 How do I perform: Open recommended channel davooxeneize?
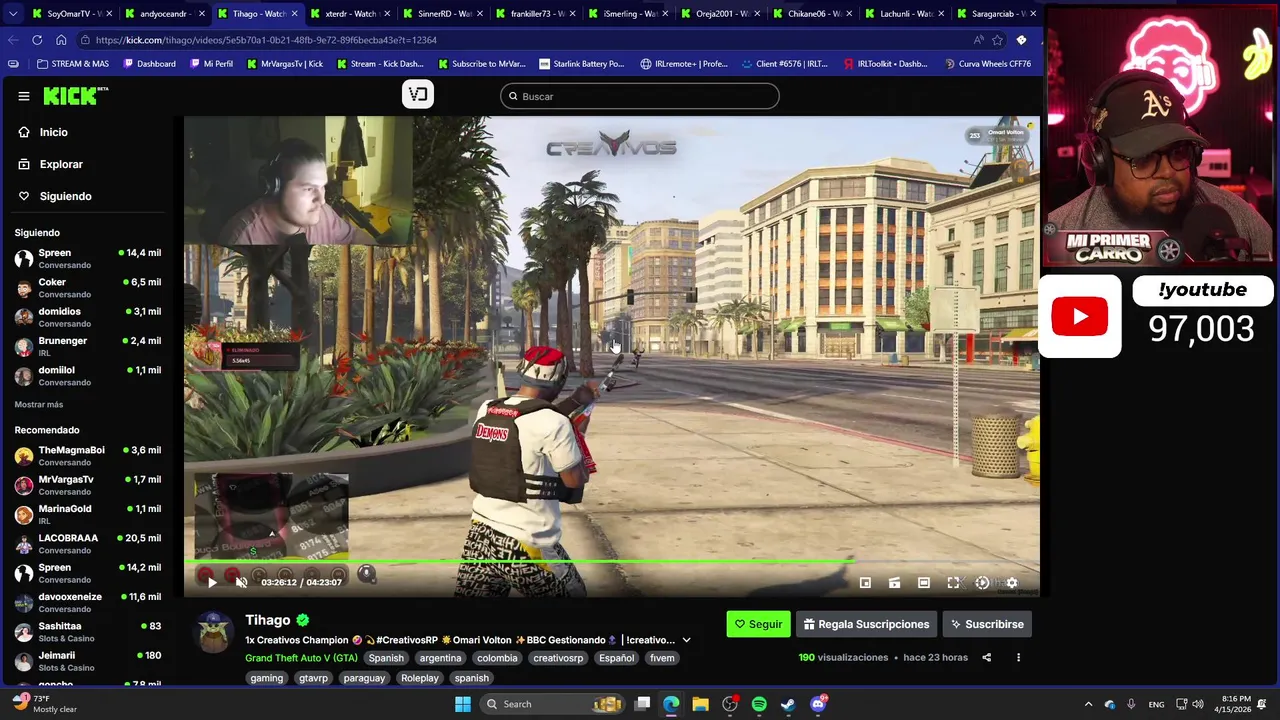(x=88, y=602)
